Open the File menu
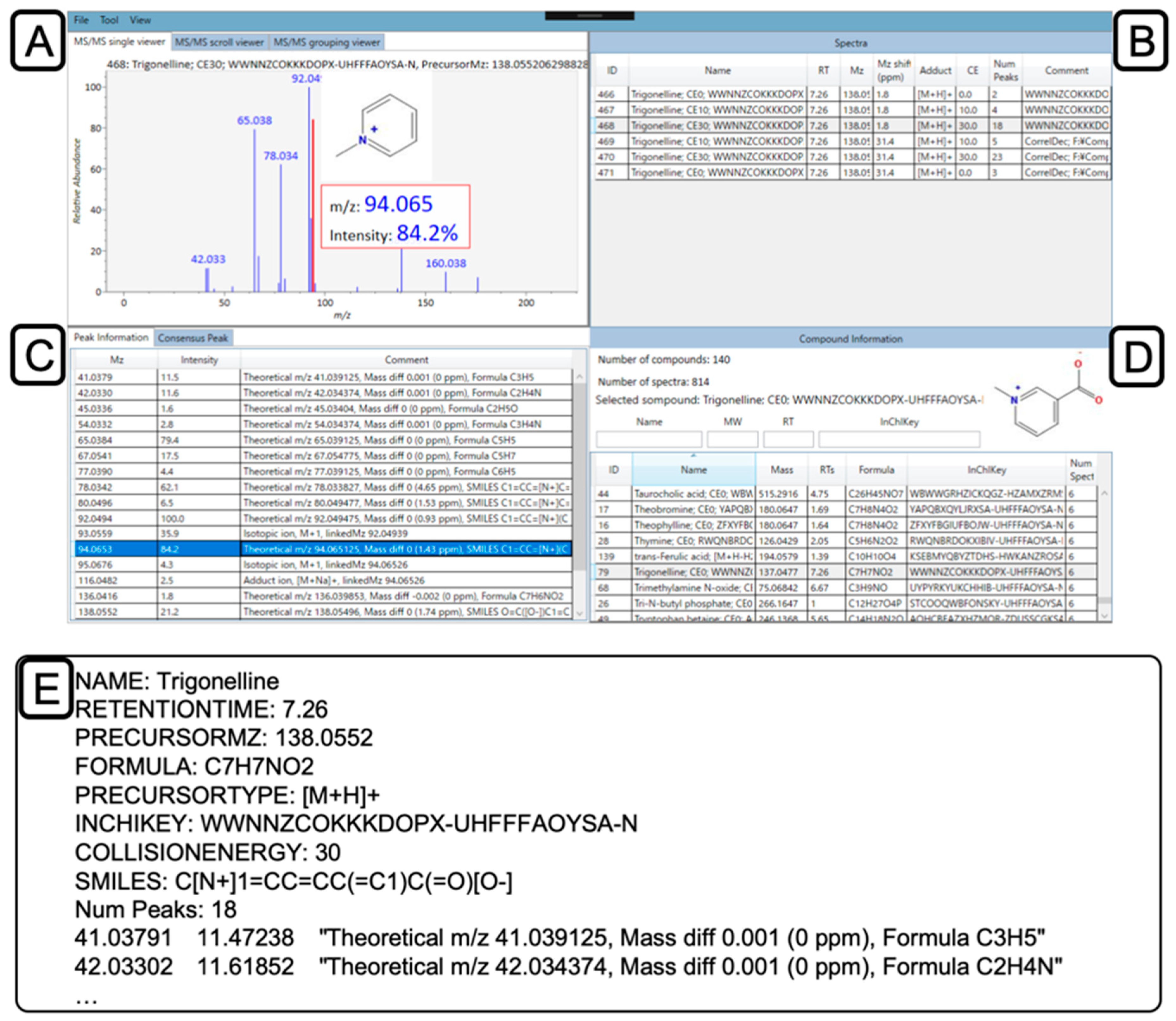This screenshot has height=1021, width=1176. (81, 21)
